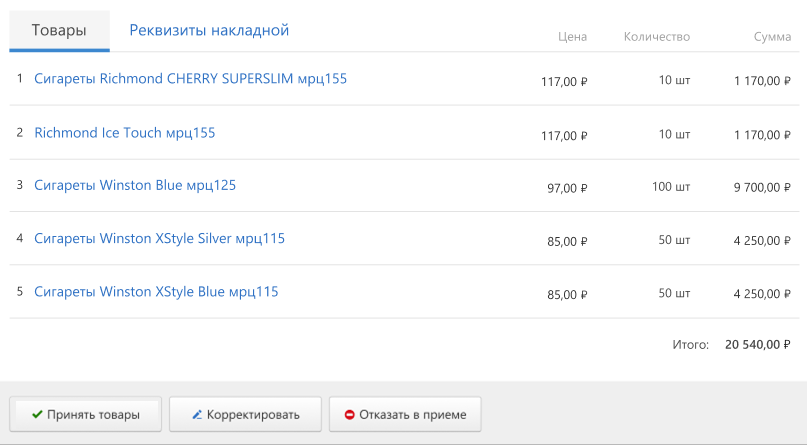Open Сигареты Winston Blue мрц125 product link
The width and height of the screenshot is (807, 445).
[x=135, y=185]
